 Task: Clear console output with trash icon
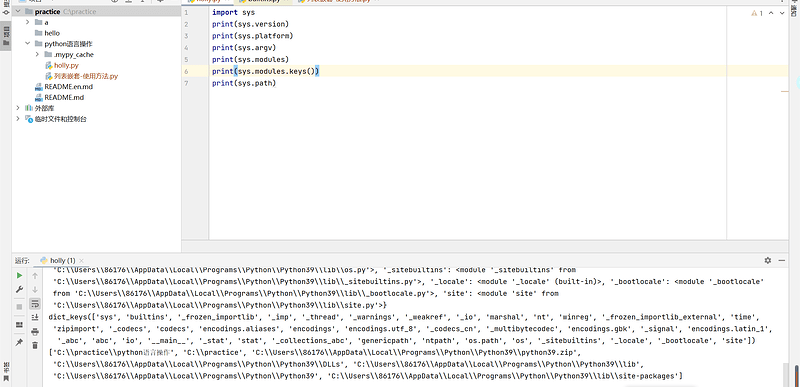tap(35, 345)
